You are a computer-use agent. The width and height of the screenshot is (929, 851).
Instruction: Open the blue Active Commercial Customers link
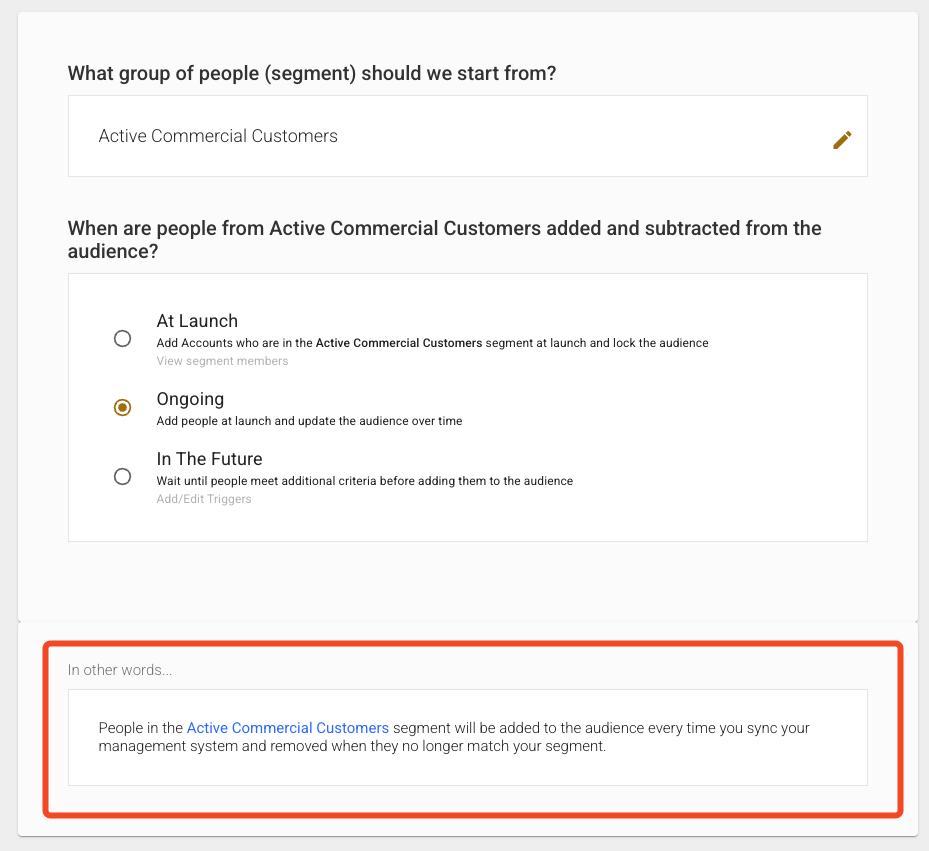[x=288, y=728]
